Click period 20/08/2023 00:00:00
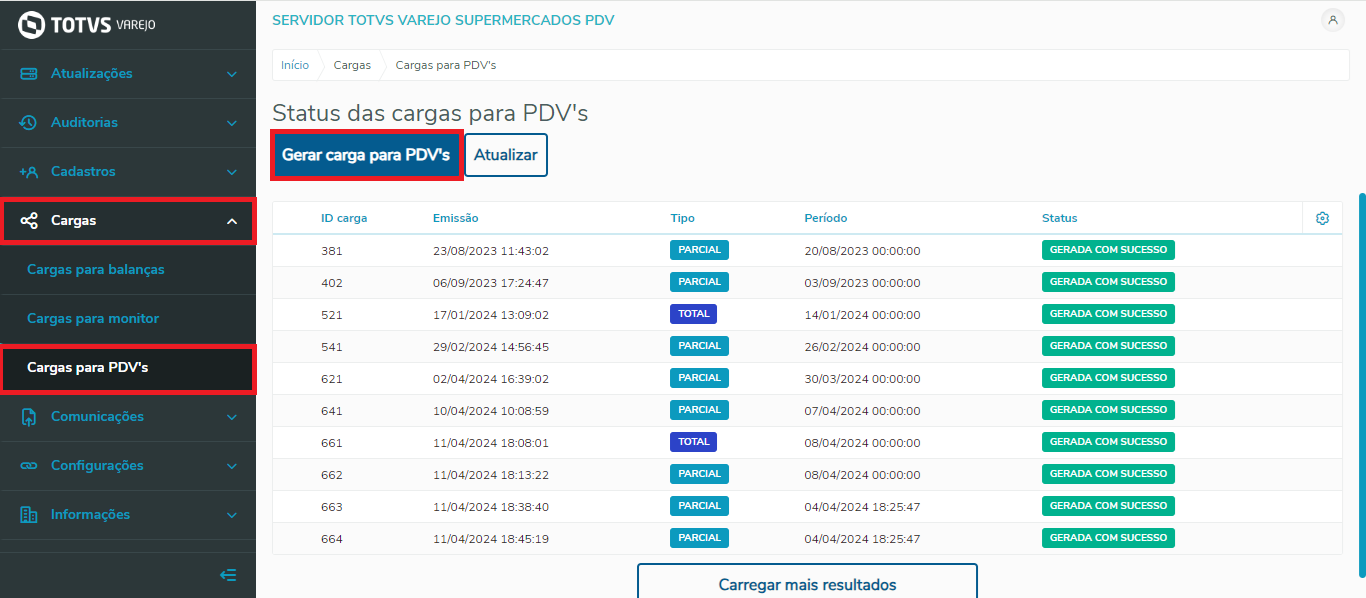Viewport: 1366px width, 598px height. pyautogui.click(x=862, y=251)
